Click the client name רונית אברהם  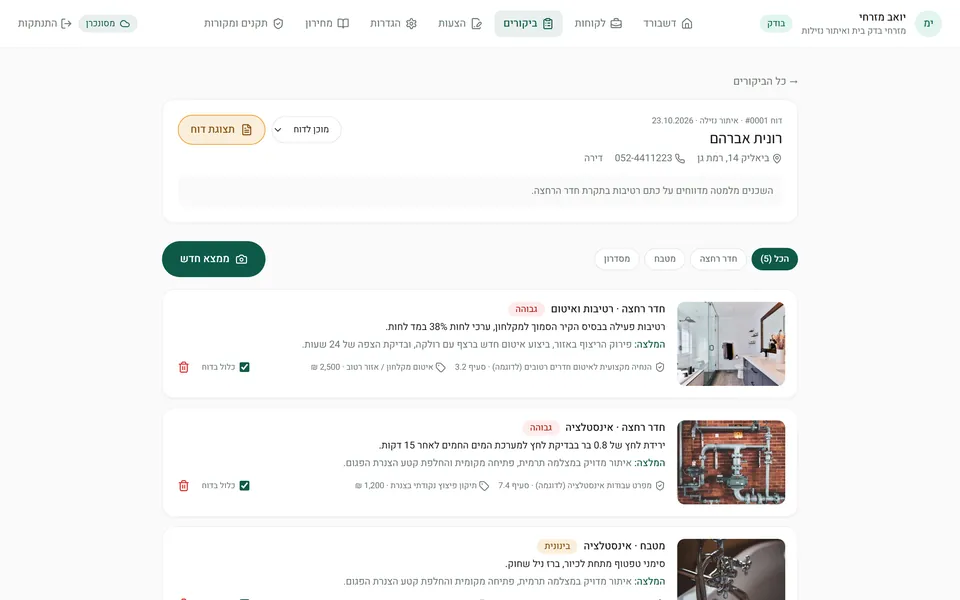(746, 138)
